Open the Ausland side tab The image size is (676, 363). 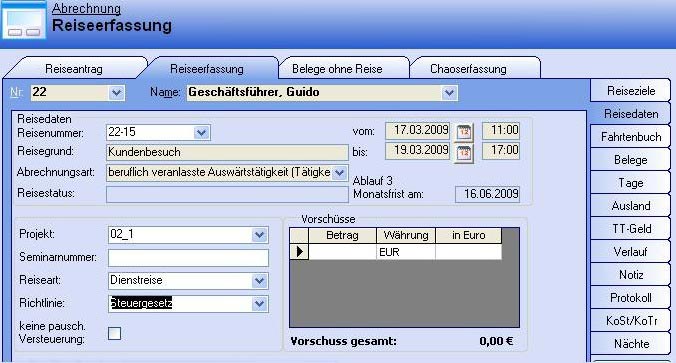coord(631,206)
